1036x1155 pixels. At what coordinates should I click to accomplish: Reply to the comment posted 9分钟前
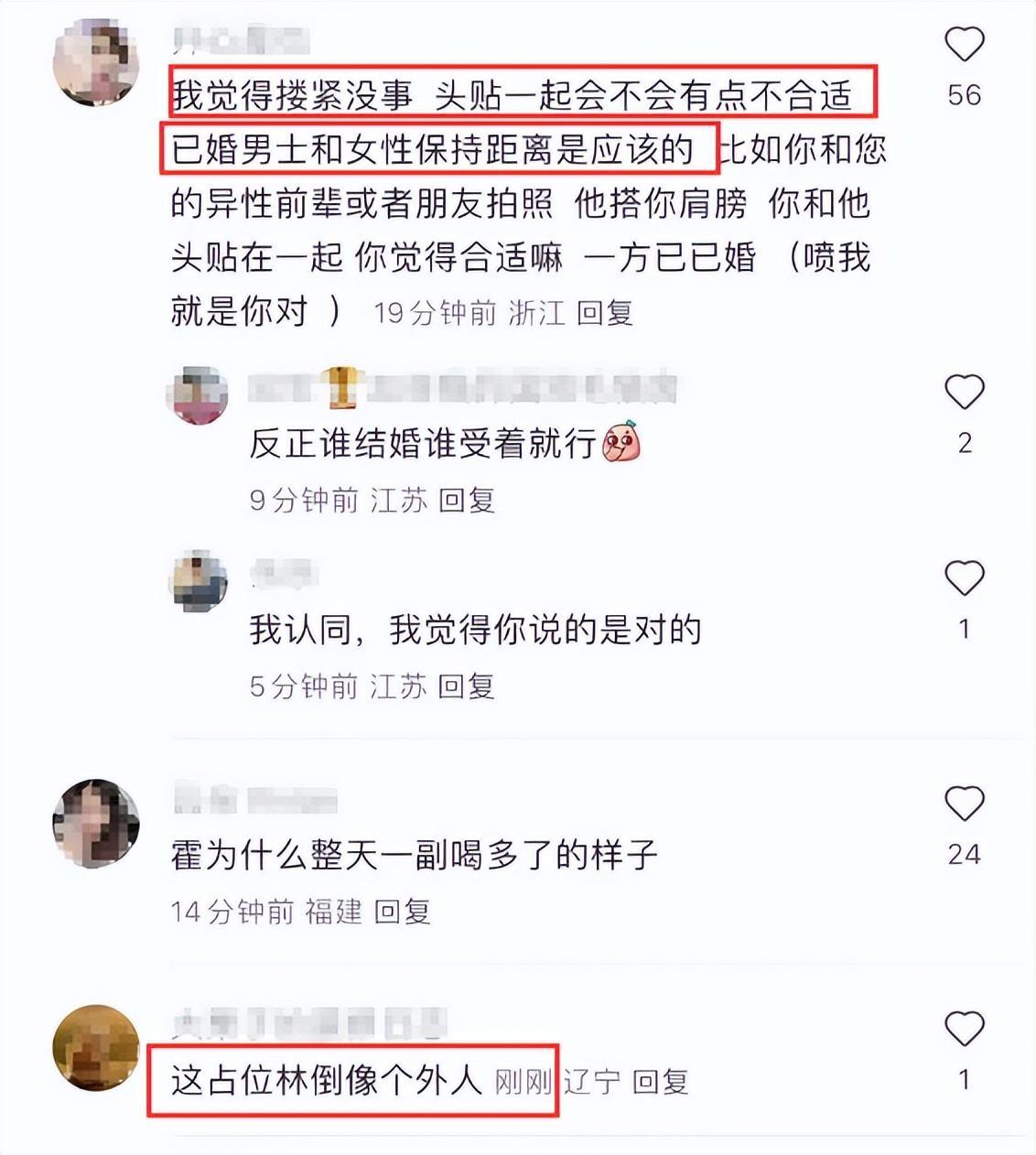pos(467,500)
